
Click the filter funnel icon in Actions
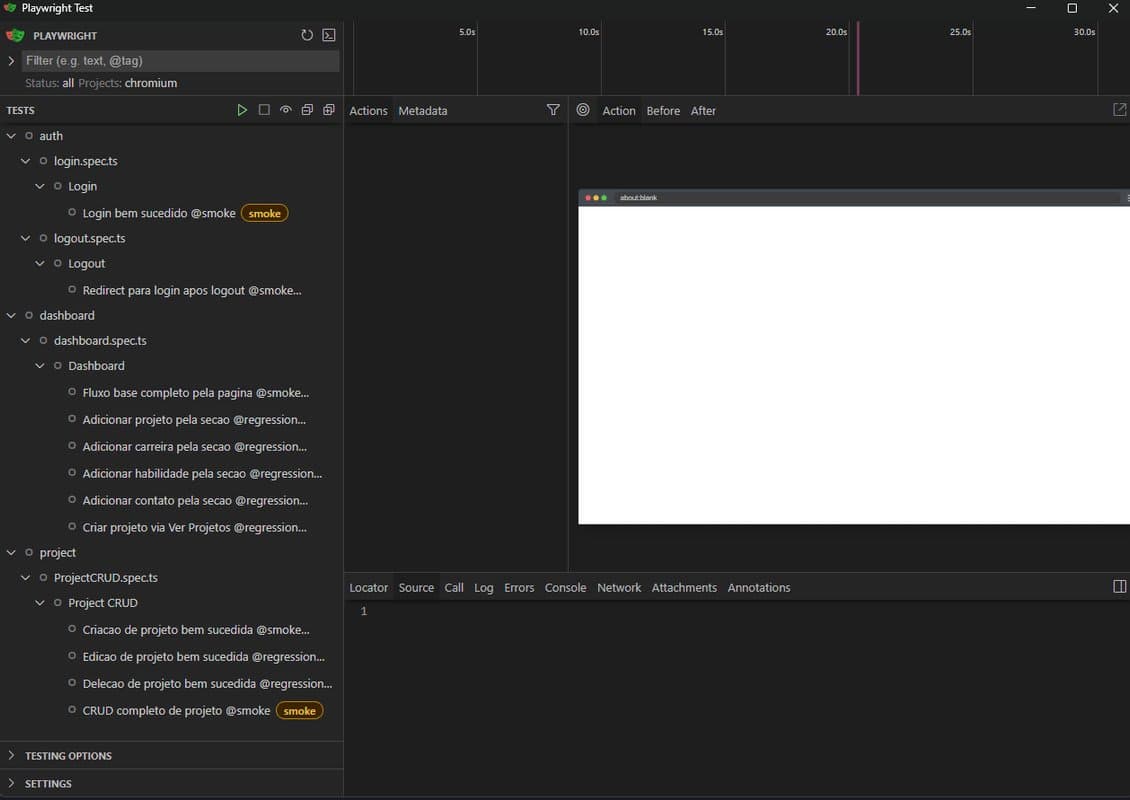point(553,110)
